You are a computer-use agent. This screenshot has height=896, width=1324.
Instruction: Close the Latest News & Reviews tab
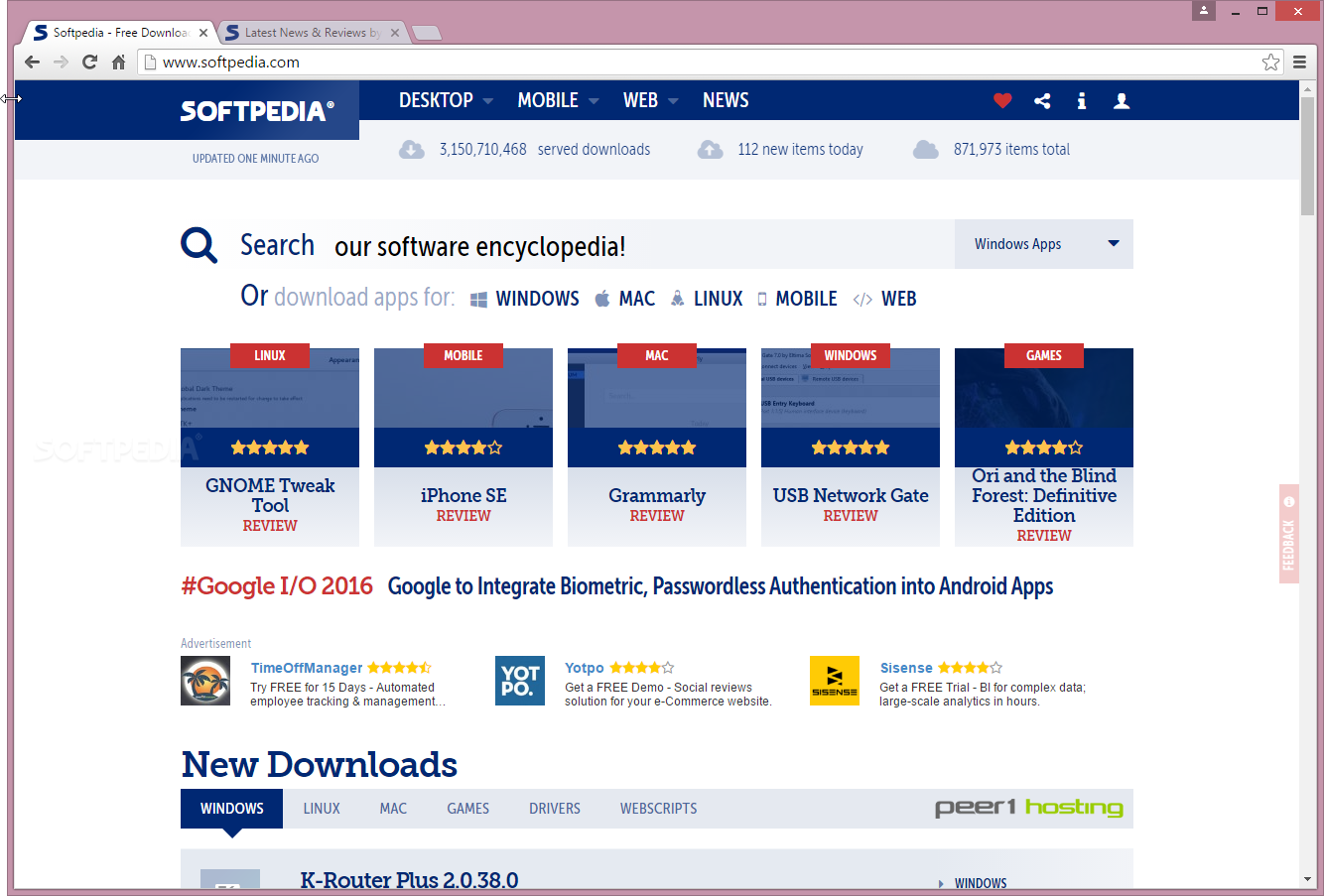395,33
